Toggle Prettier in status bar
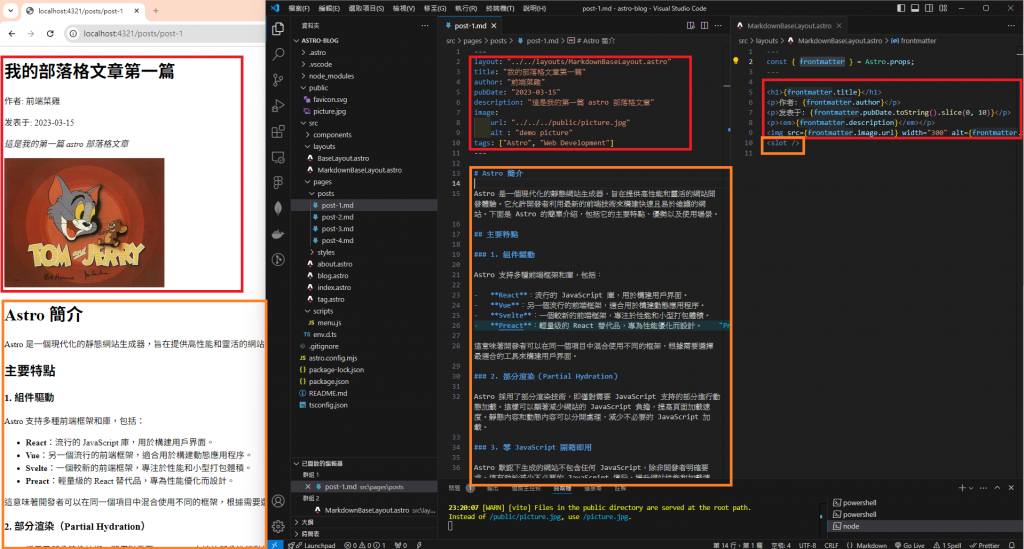This screenshot has height=549, width=1024. pyautogui.click(x=985, y=545)
